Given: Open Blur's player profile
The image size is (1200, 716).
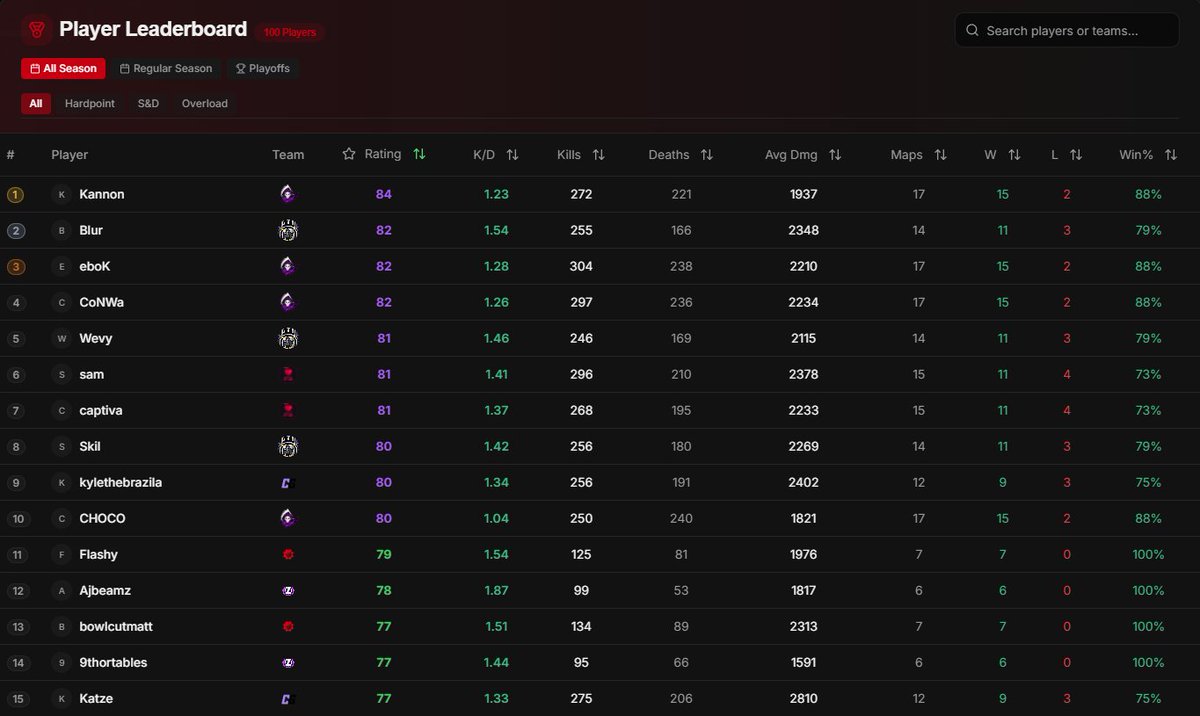Looking at the screenshot, I should pos(91,230).
